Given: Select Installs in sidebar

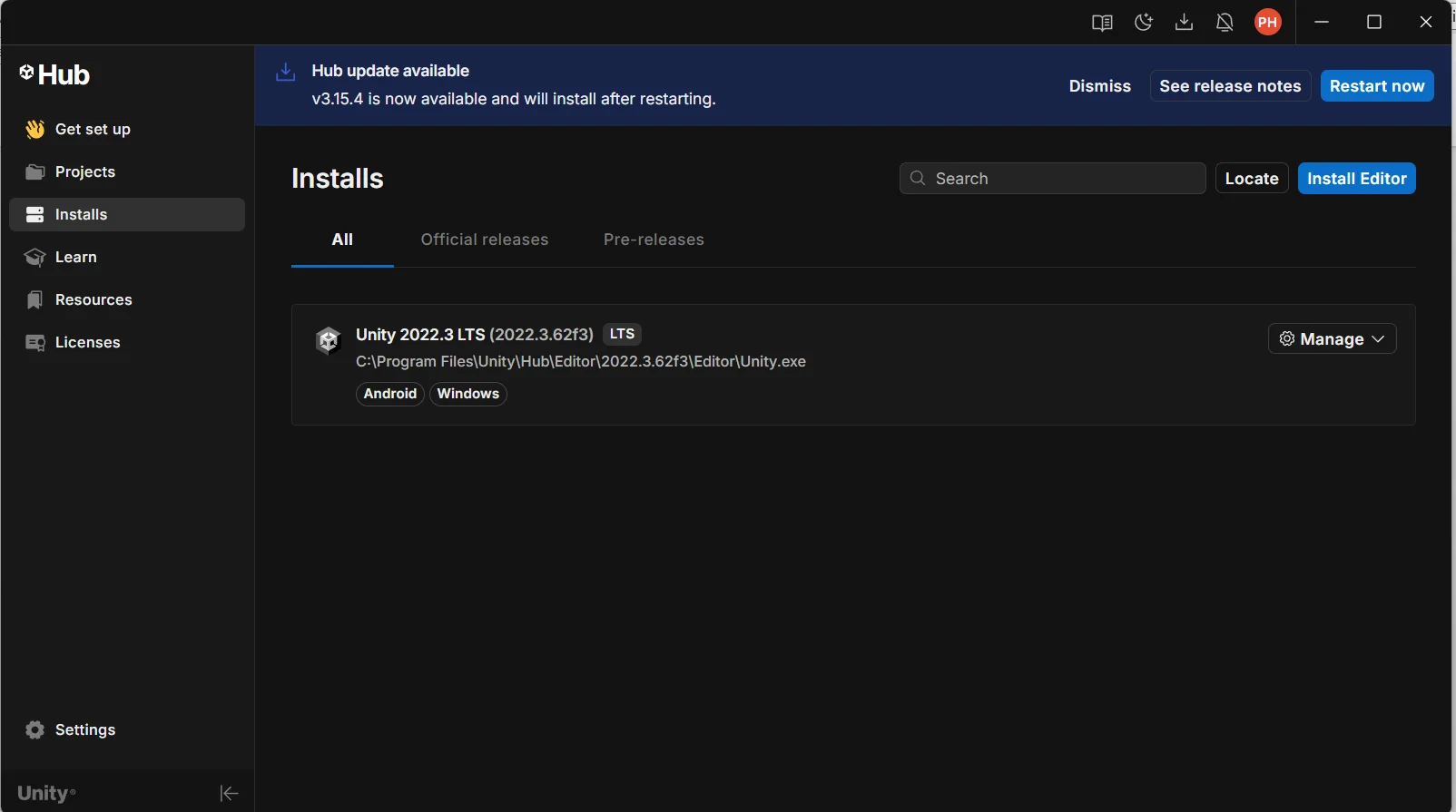Looking at the screenshot, I should pyautogui.click(x=127, y=214).
